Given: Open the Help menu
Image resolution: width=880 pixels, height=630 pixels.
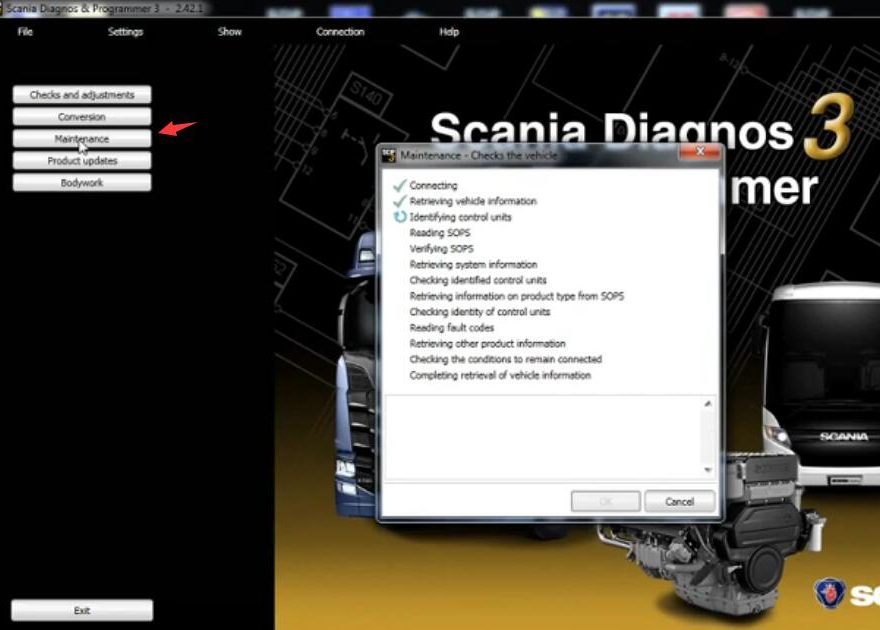Looking at the screenshot, I should 449,32.
